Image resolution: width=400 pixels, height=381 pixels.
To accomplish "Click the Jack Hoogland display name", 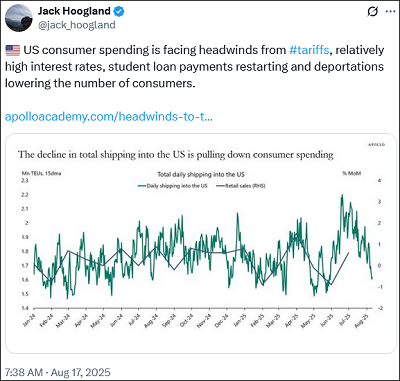I will pos(74,11).
